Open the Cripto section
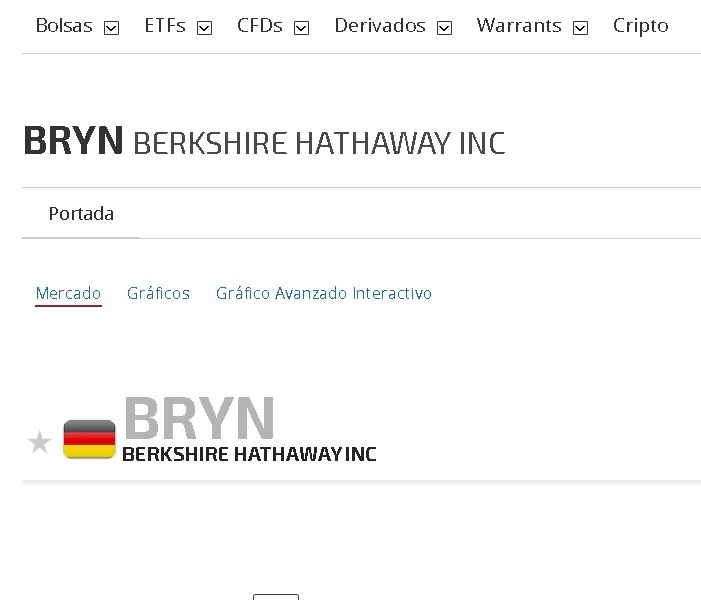Image resolution: width=701 pixels, height=600 pixels. 640,26
